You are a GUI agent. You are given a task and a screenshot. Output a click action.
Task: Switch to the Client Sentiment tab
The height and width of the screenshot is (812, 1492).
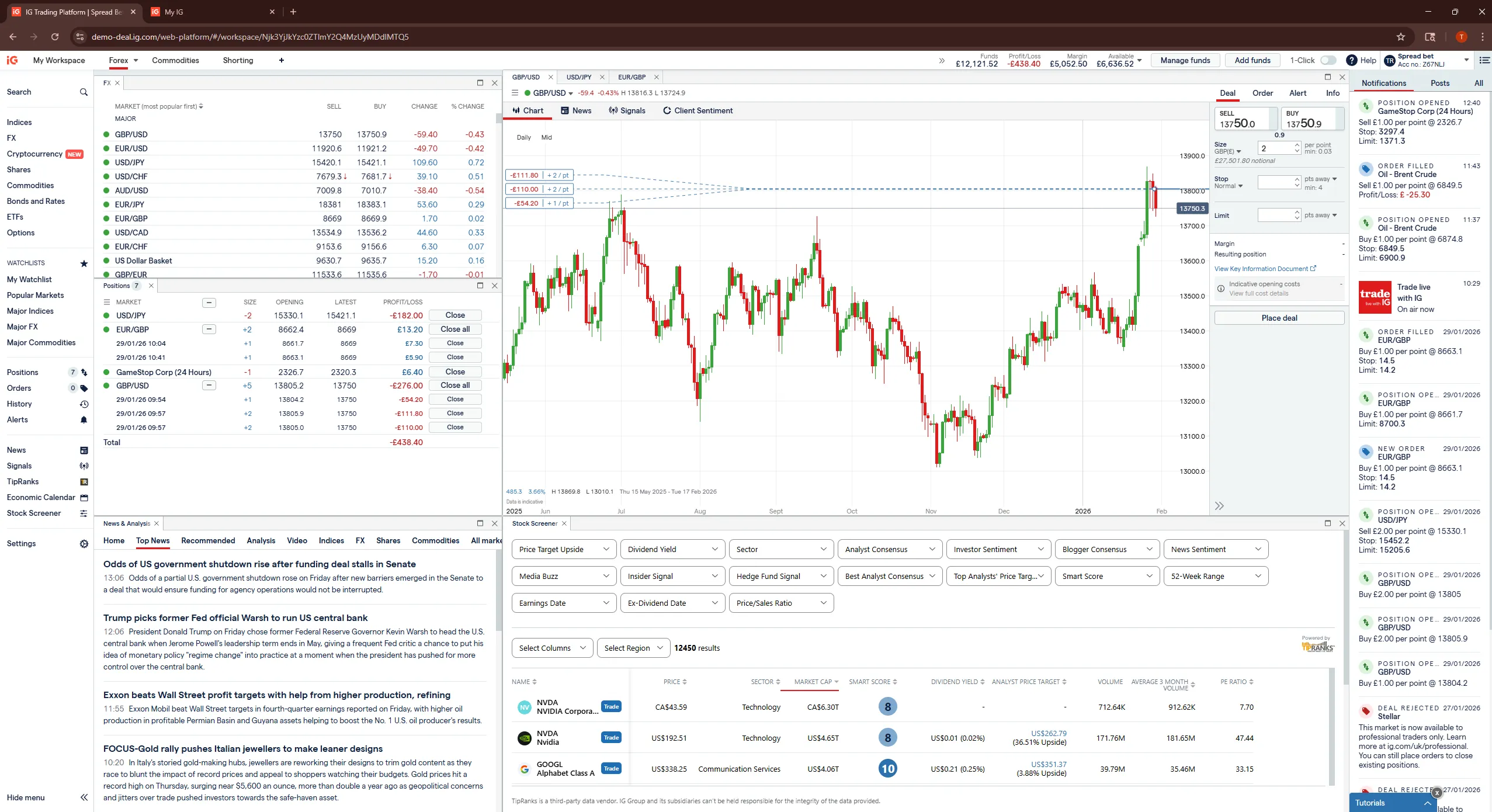tap(698, 110)
